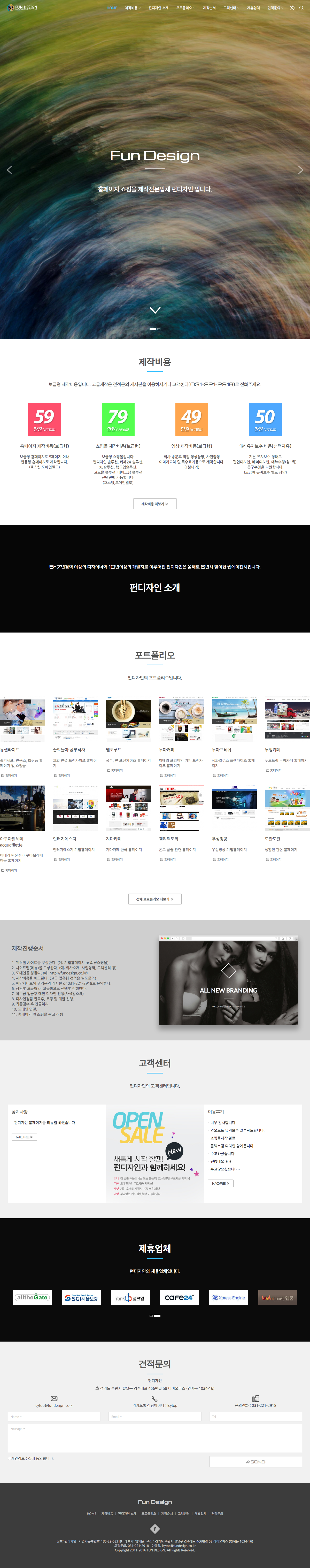Screen dimensions: 310x1568
Task: Click the cafe24 partner logo
Action: 179,1297
